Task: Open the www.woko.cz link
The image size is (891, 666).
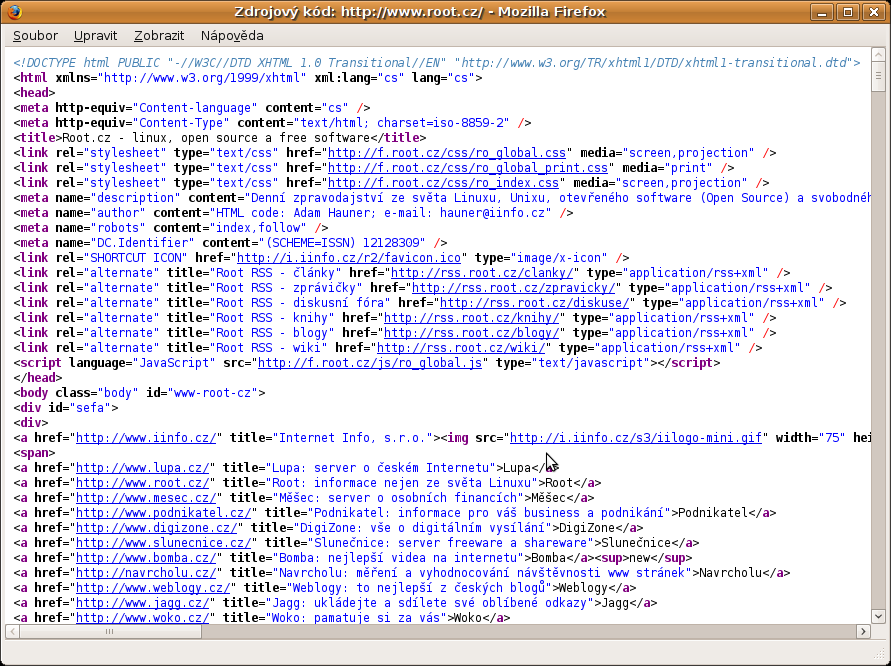Action: (143, 618)
